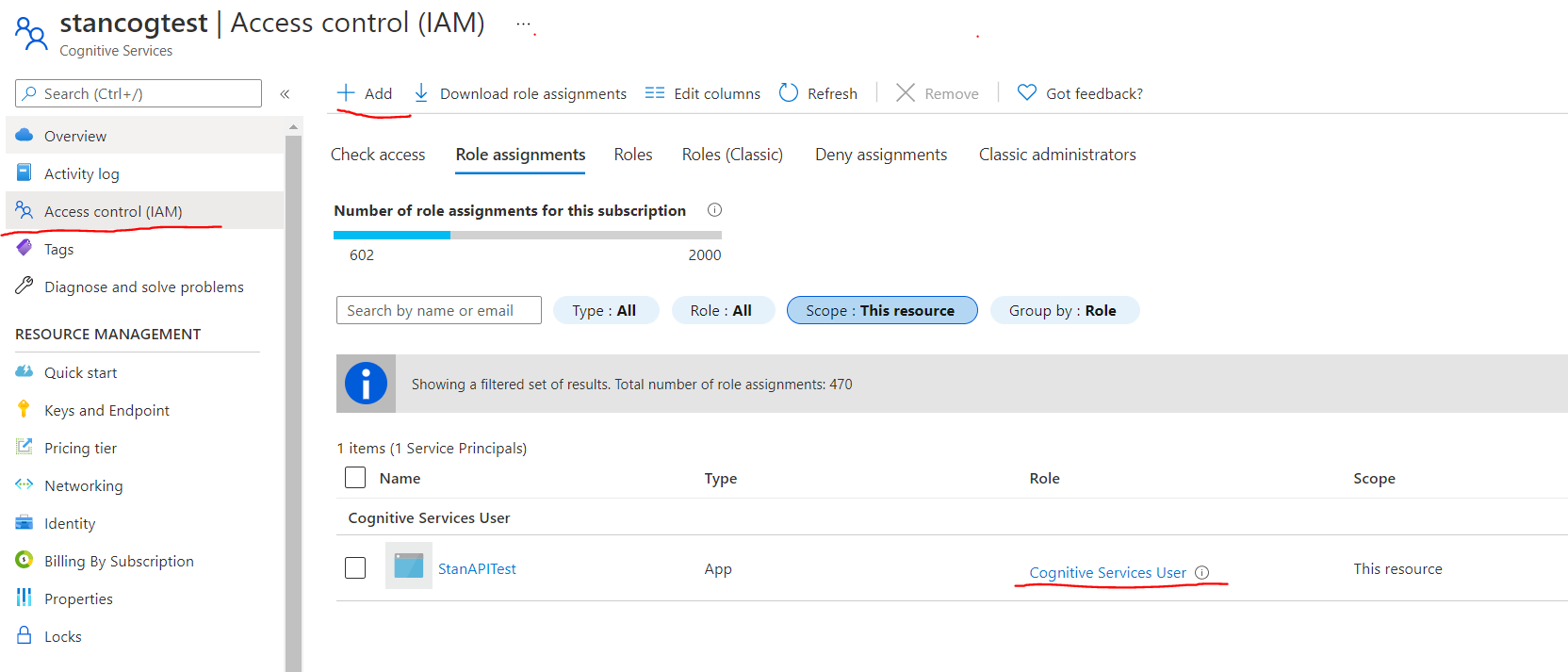Click the Keys and Endpoint key icon
Viewport: 1568px width, 672px height.
pyautogui.click(x=24, y=409)
